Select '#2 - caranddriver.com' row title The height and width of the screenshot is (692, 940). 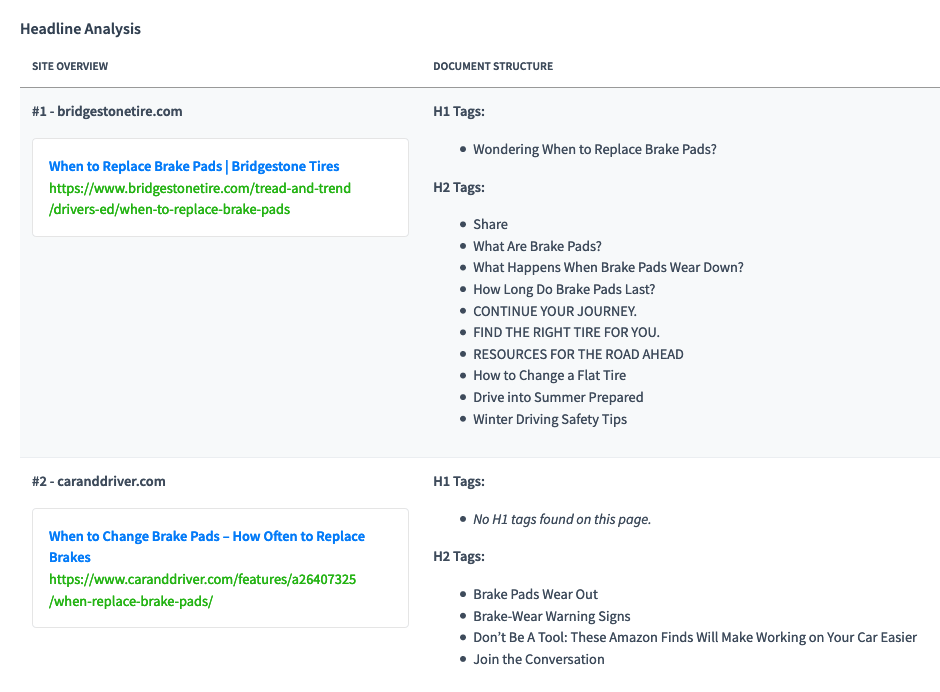pyautogui.click(x=99, y=481)
